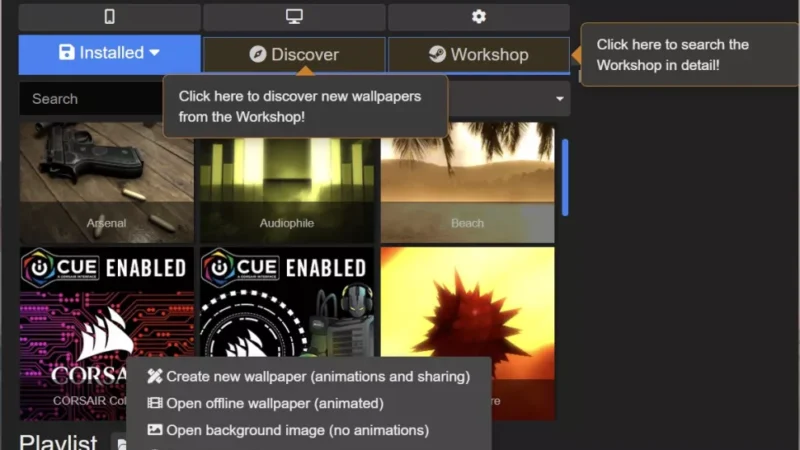The height and width of the screenshot is (450, 800).
Task: Click the floppy disk icon on Installed
Action: coord(67,53)
